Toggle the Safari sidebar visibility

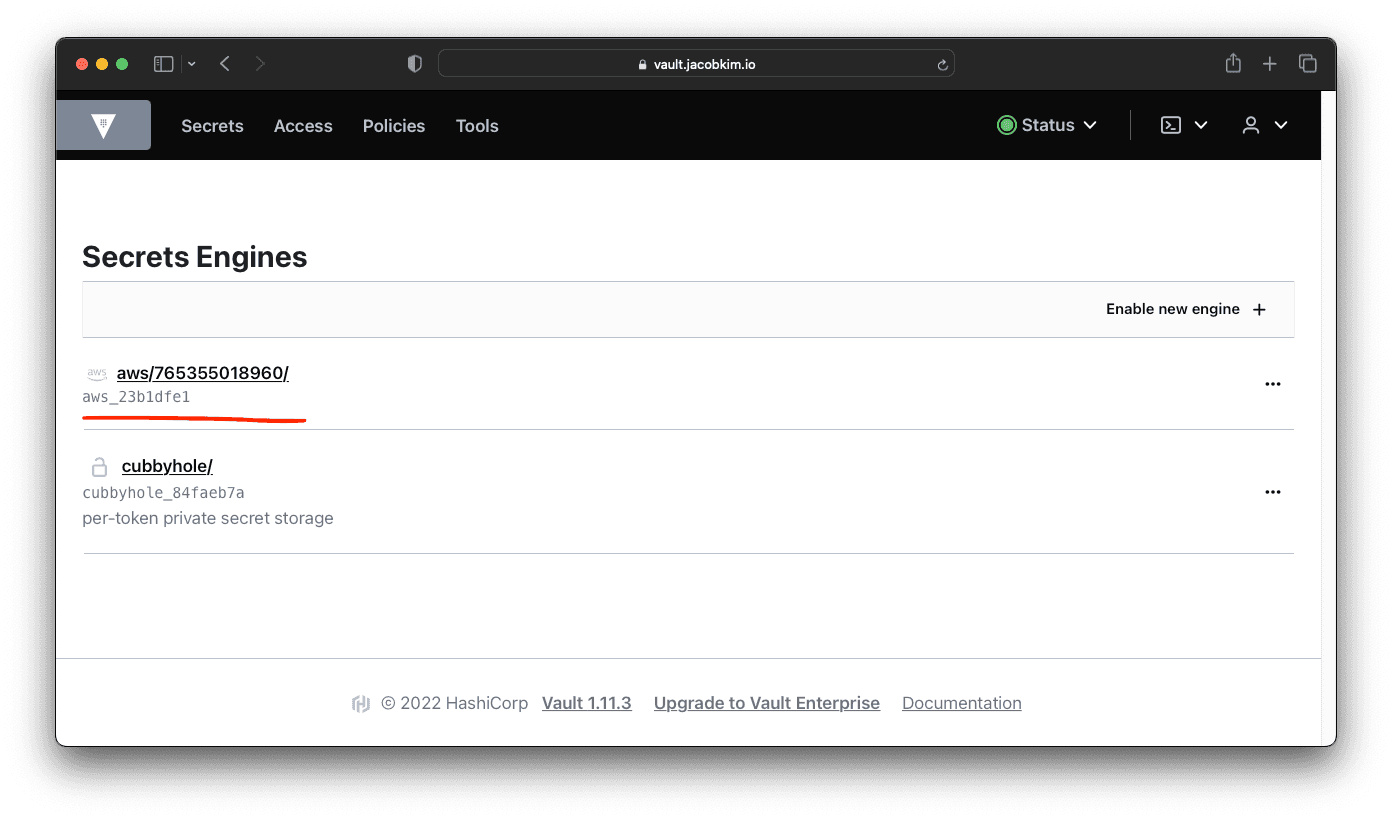(163, 63)
